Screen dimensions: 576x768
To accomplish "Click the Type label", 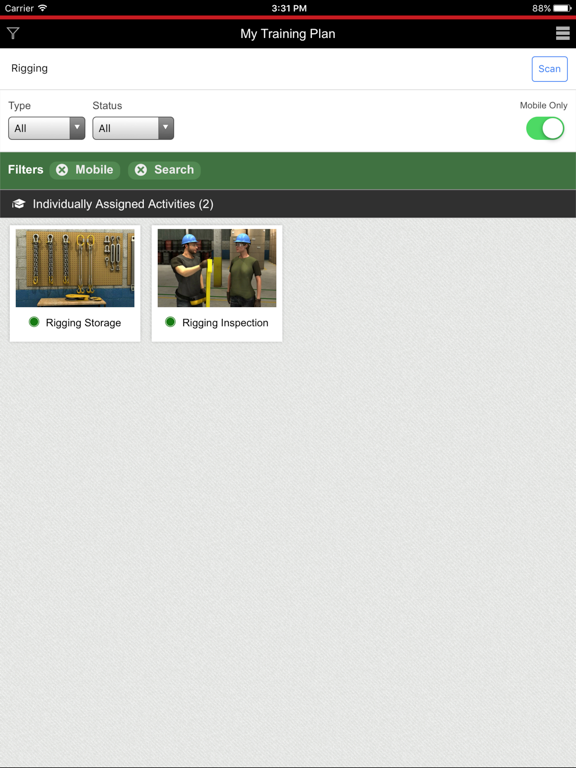I will 20,106.
